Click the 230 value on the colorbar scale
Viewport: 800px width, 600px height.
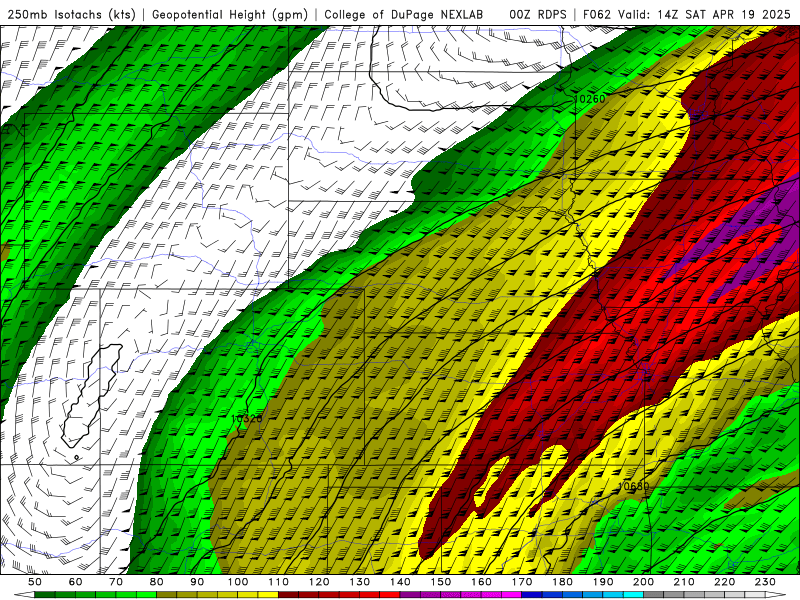(x=765, y=582)
